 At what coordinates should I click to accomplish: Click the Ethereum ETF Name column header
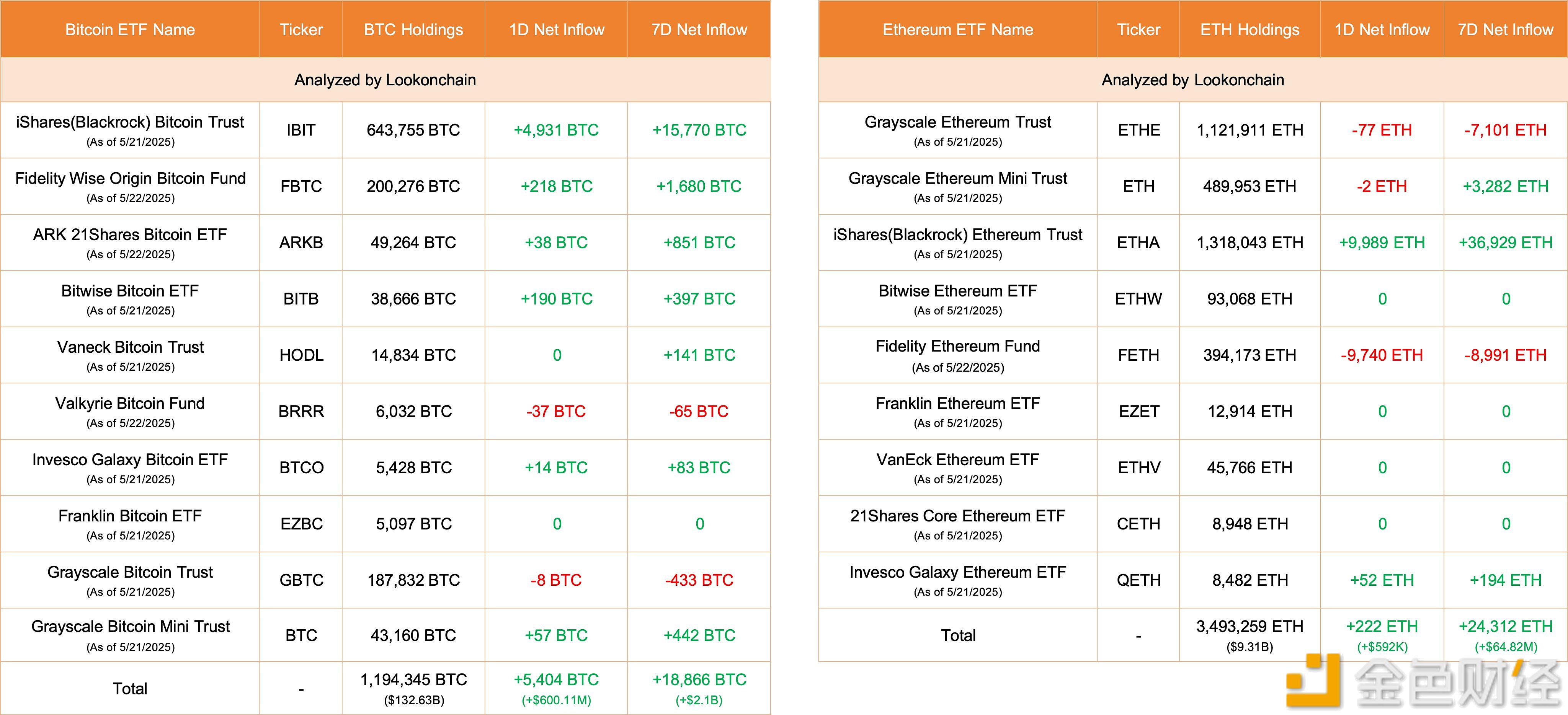click(x=957, y=30)
